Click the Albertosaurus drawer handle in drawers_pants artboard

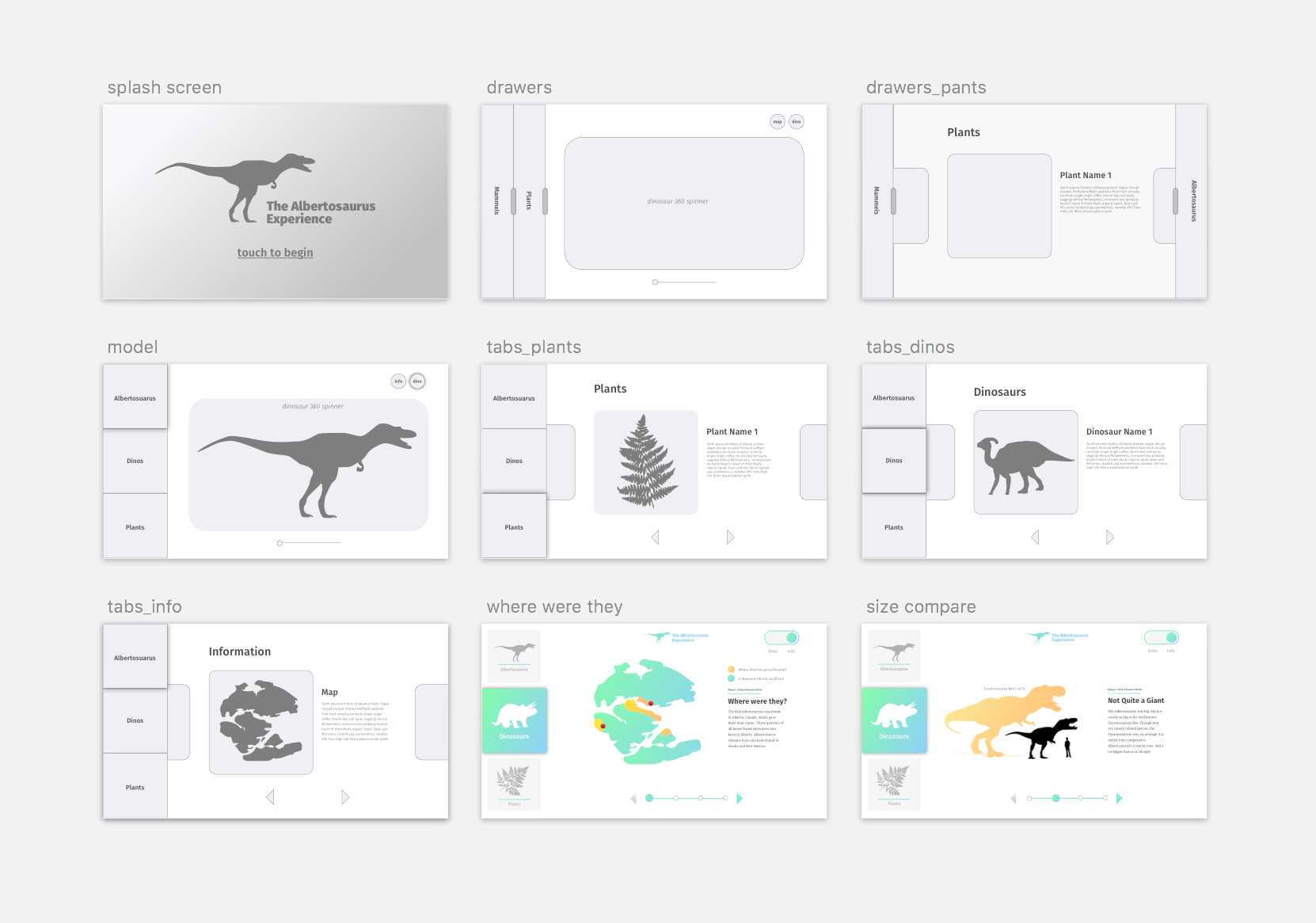tap(1175, 201)
